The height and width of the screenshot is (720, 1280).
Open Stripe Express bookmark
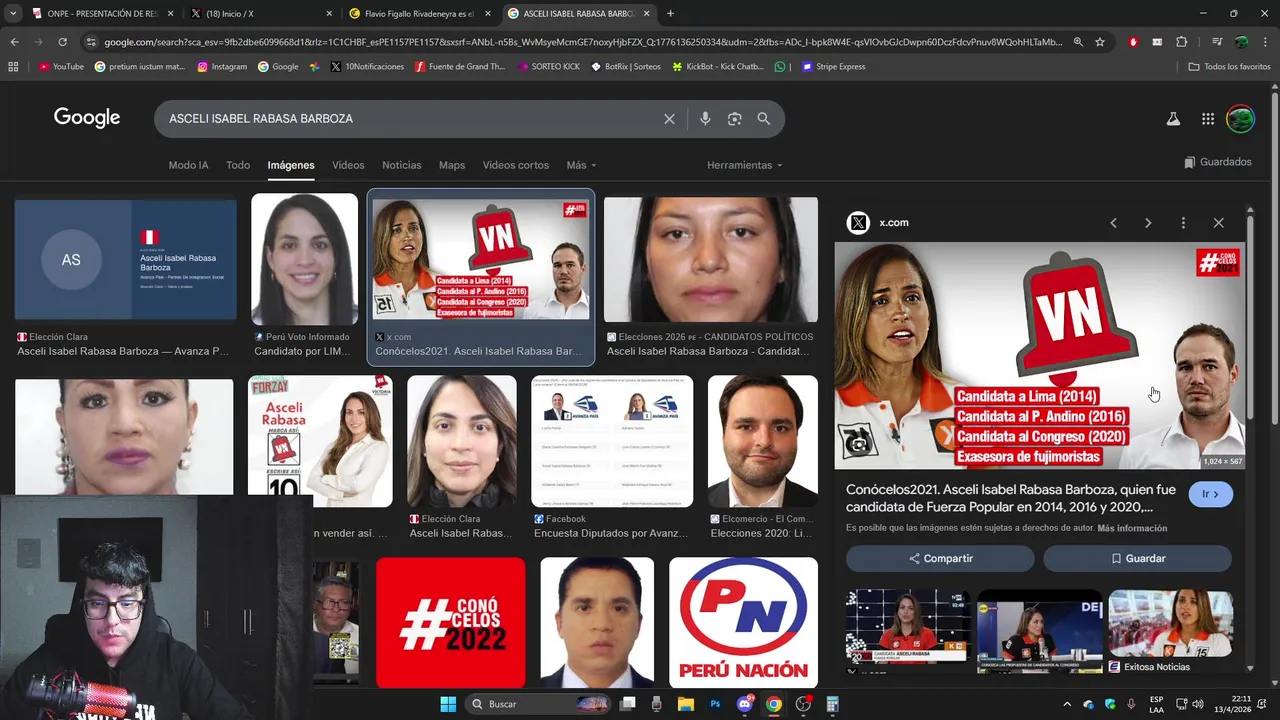(x=832, y=67)
